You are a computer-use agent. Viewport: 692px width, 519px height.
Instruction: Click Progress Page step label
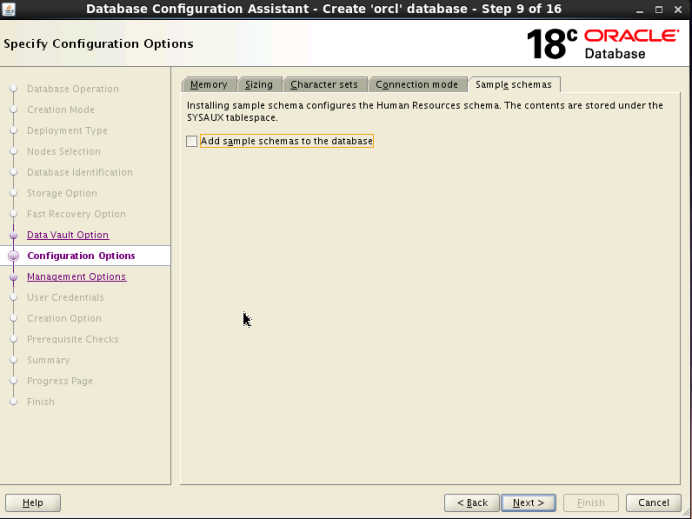coord(60,381)
